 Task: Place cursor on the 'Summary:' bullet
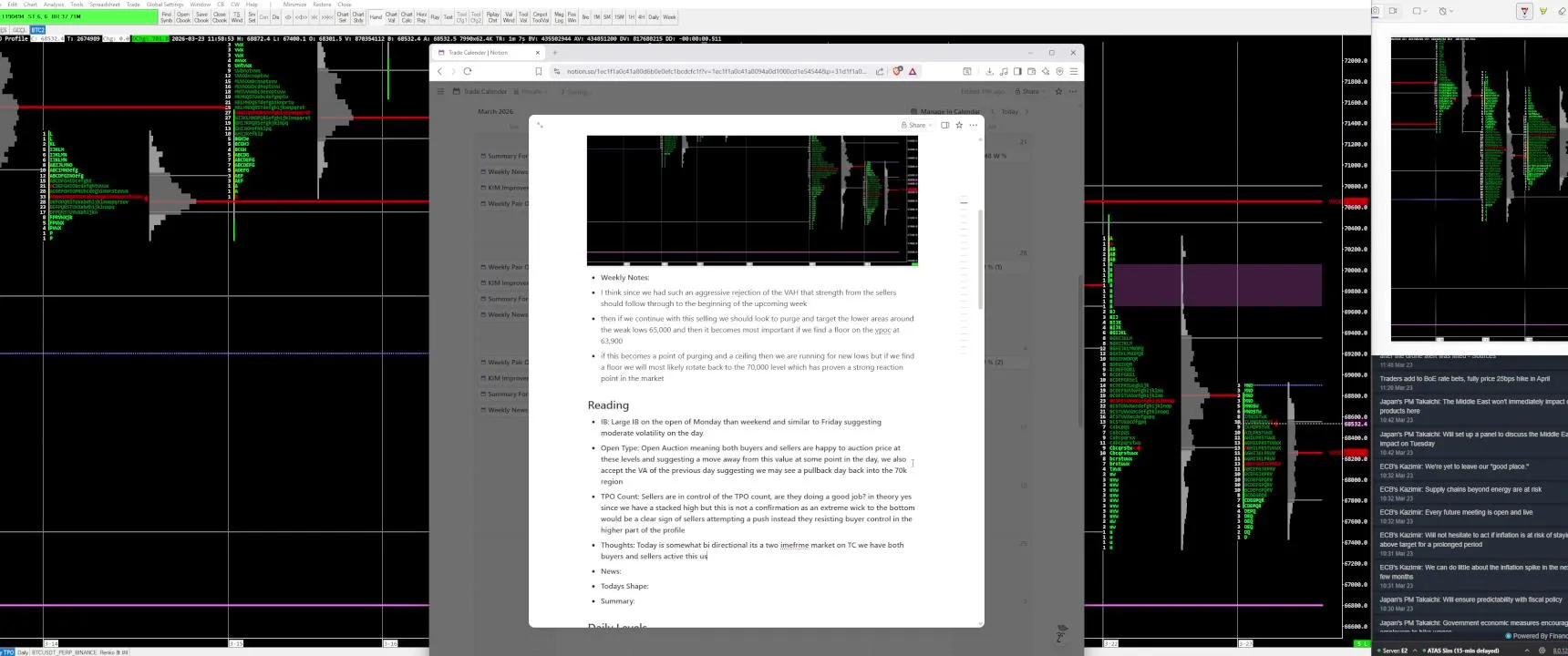(x=617, y=600)
